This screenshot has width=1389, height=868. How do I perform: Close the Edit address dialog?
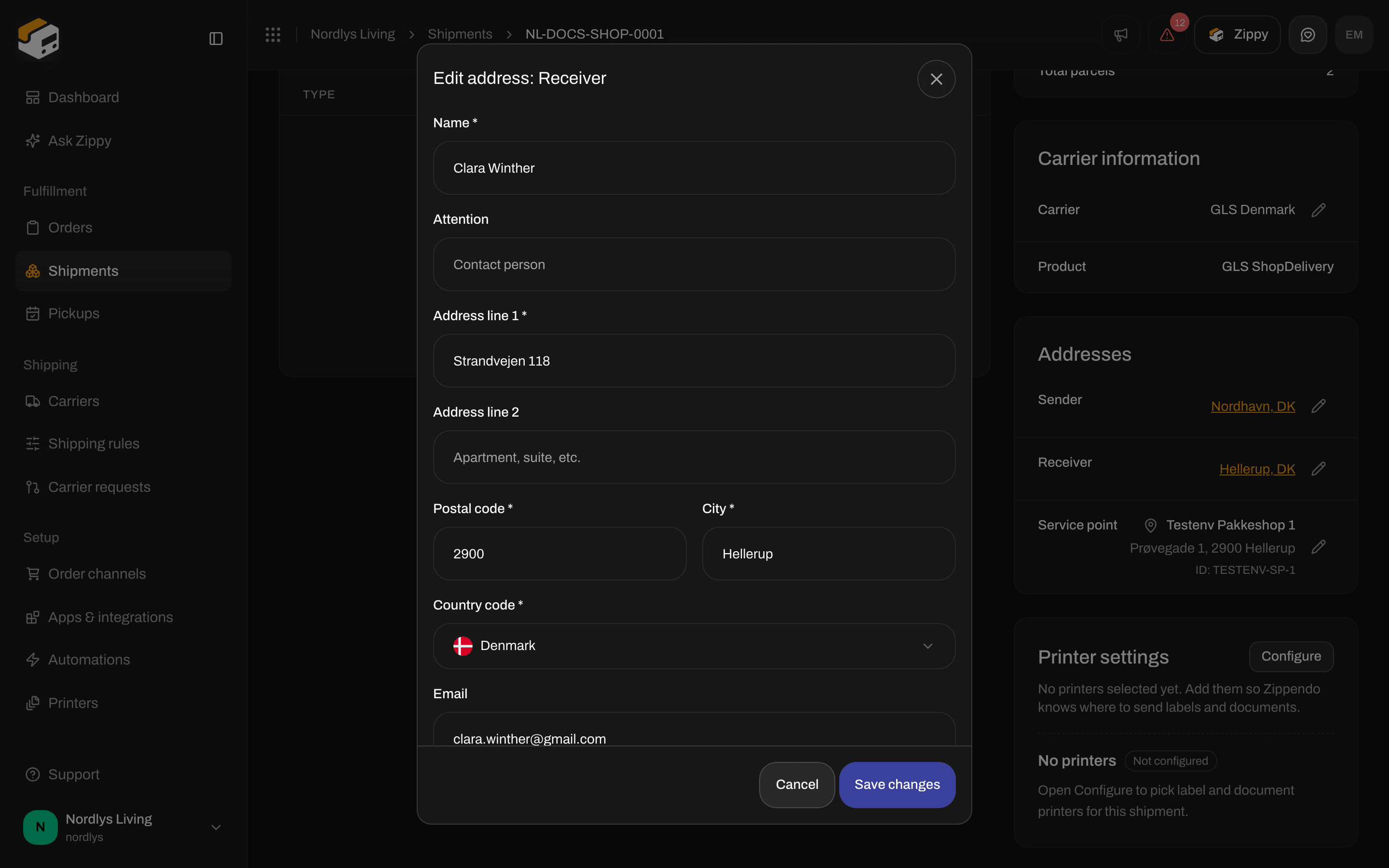(x=936, y=79)
